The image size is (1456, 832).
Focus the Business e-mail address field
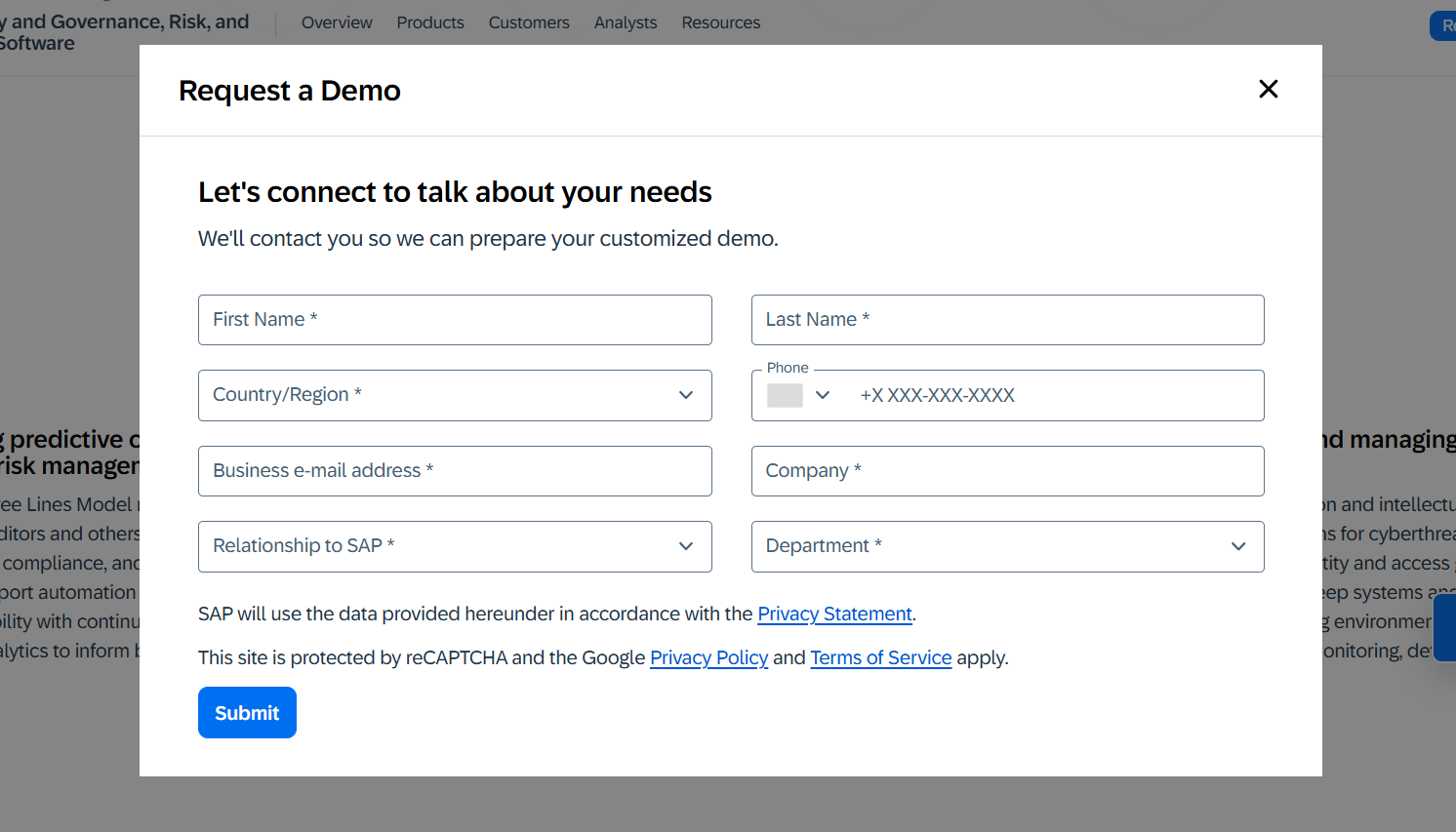pos(455,471)
